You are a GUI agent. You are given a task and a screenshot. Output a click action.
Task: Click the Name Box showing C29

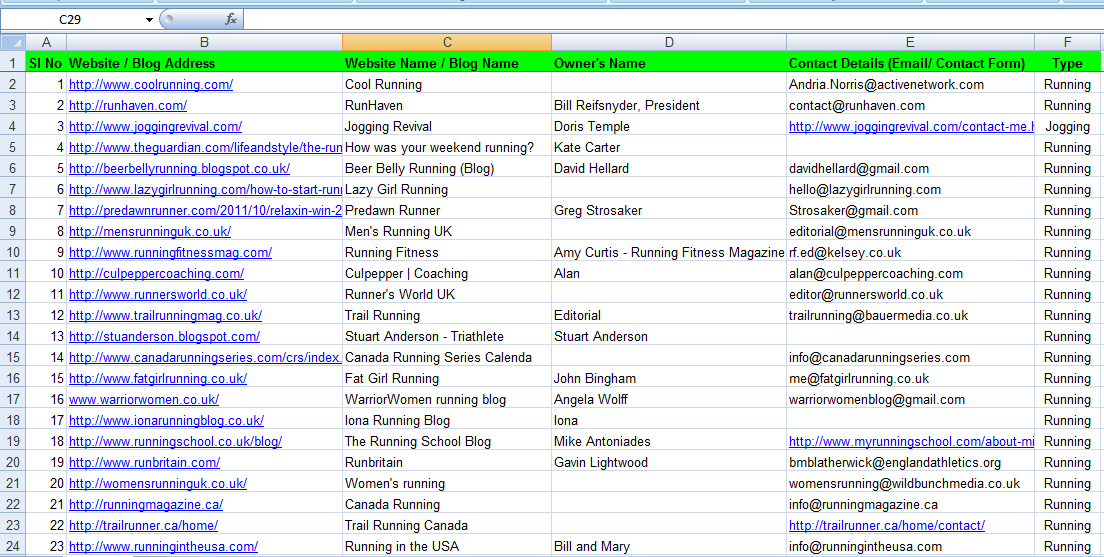(x=70, y=20)
